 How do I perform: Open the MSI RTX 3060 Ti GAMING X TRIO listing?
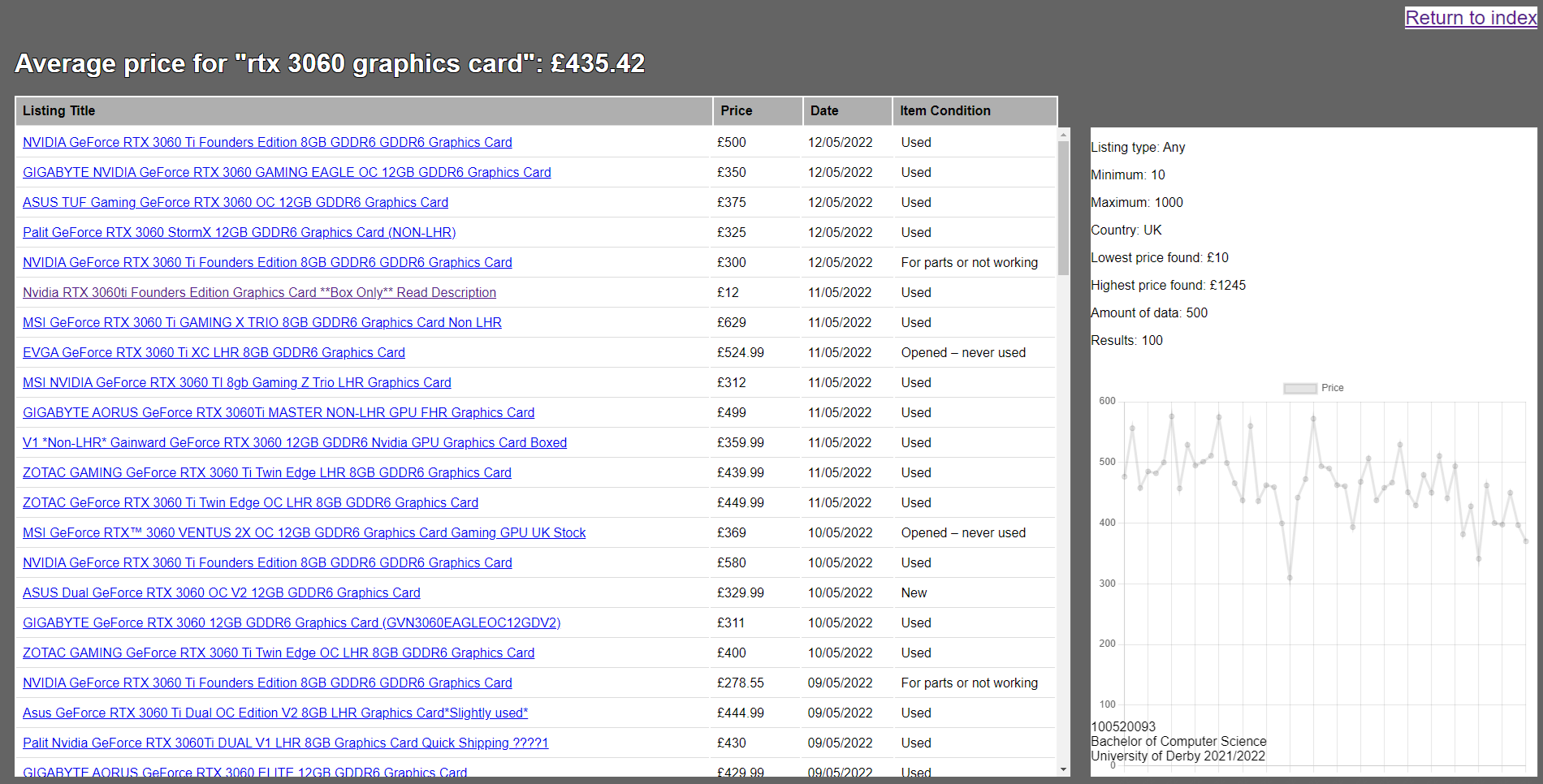(261, 322)
